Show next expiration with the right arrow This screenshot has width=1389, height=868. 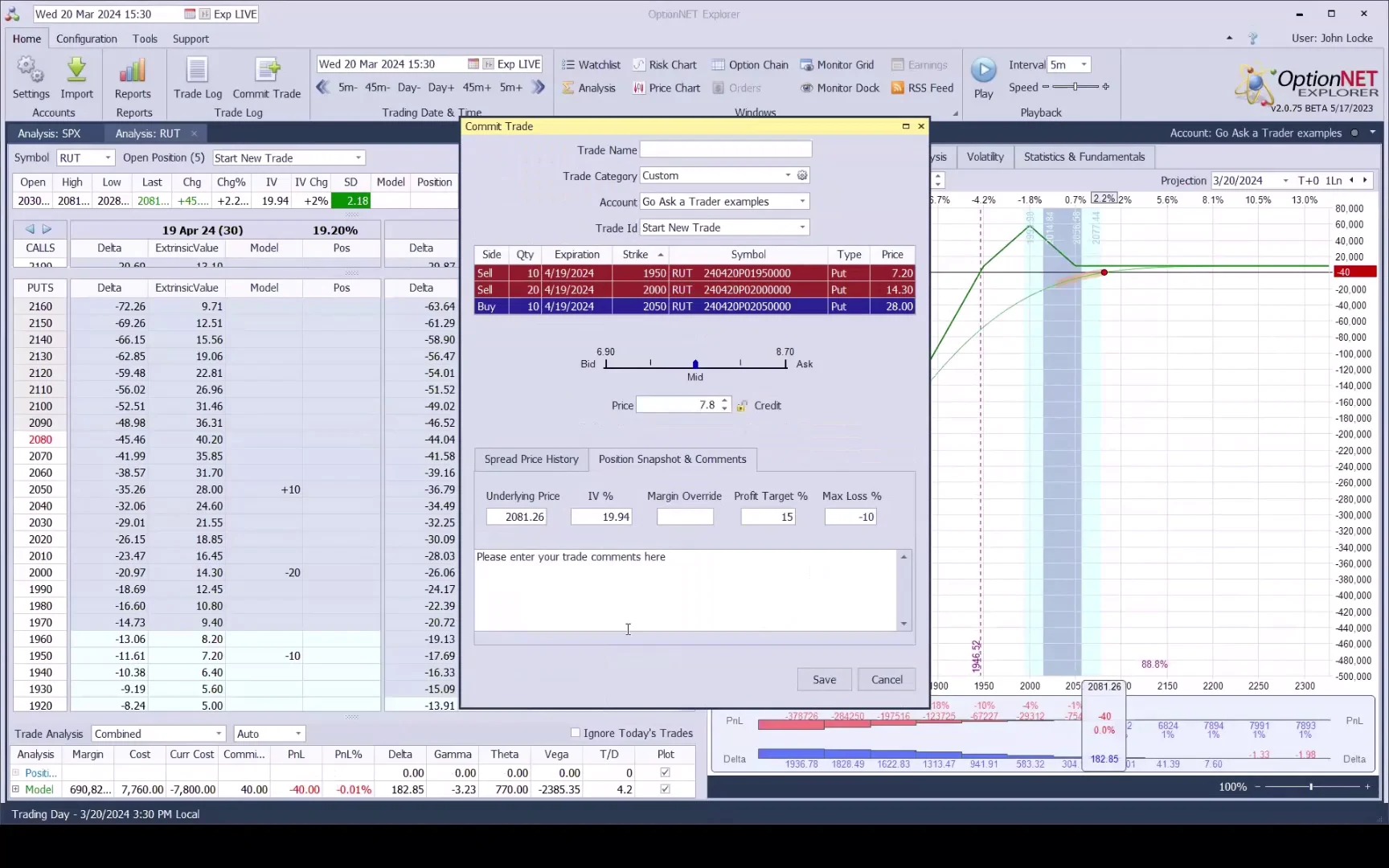47,229
